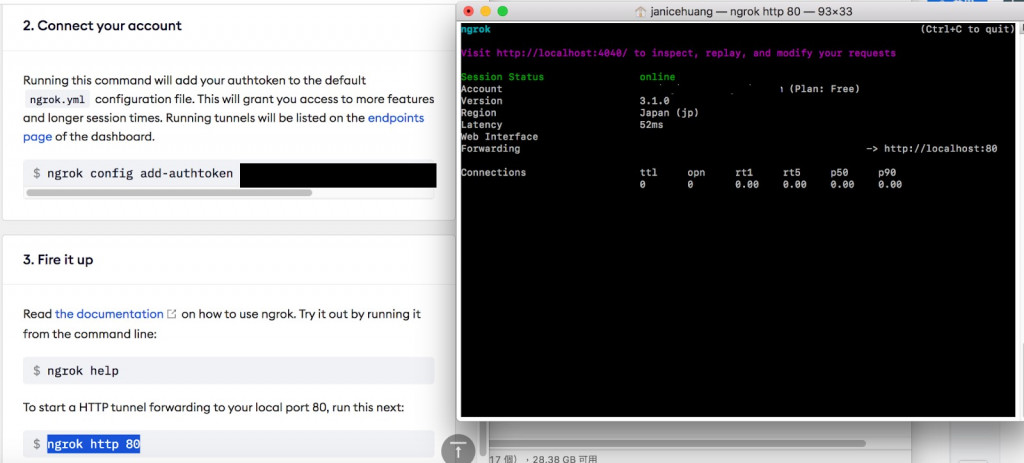Click the '52ms' latency value

point(652,125)
